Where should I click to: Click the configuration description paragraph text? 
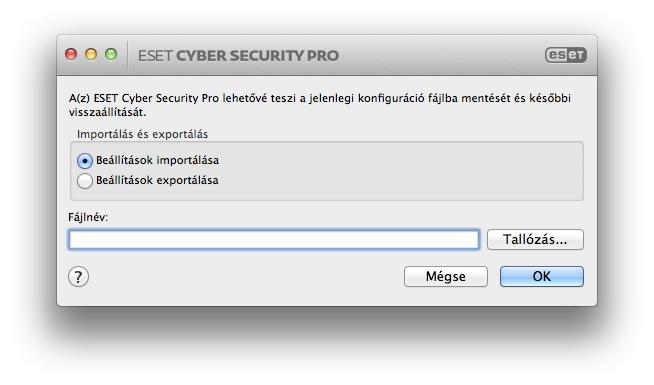319,105
